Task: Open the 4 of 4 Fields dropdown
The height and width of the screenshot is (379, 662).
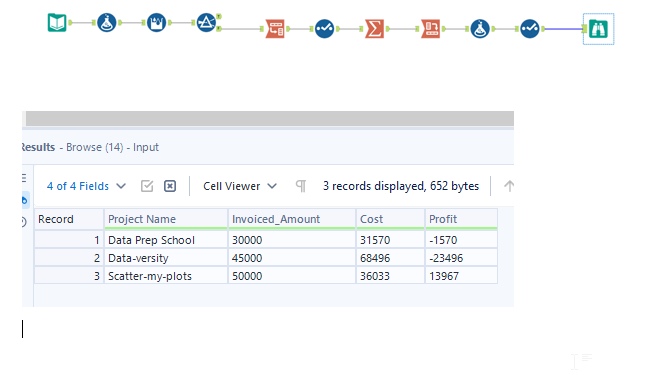Action: 86,186
